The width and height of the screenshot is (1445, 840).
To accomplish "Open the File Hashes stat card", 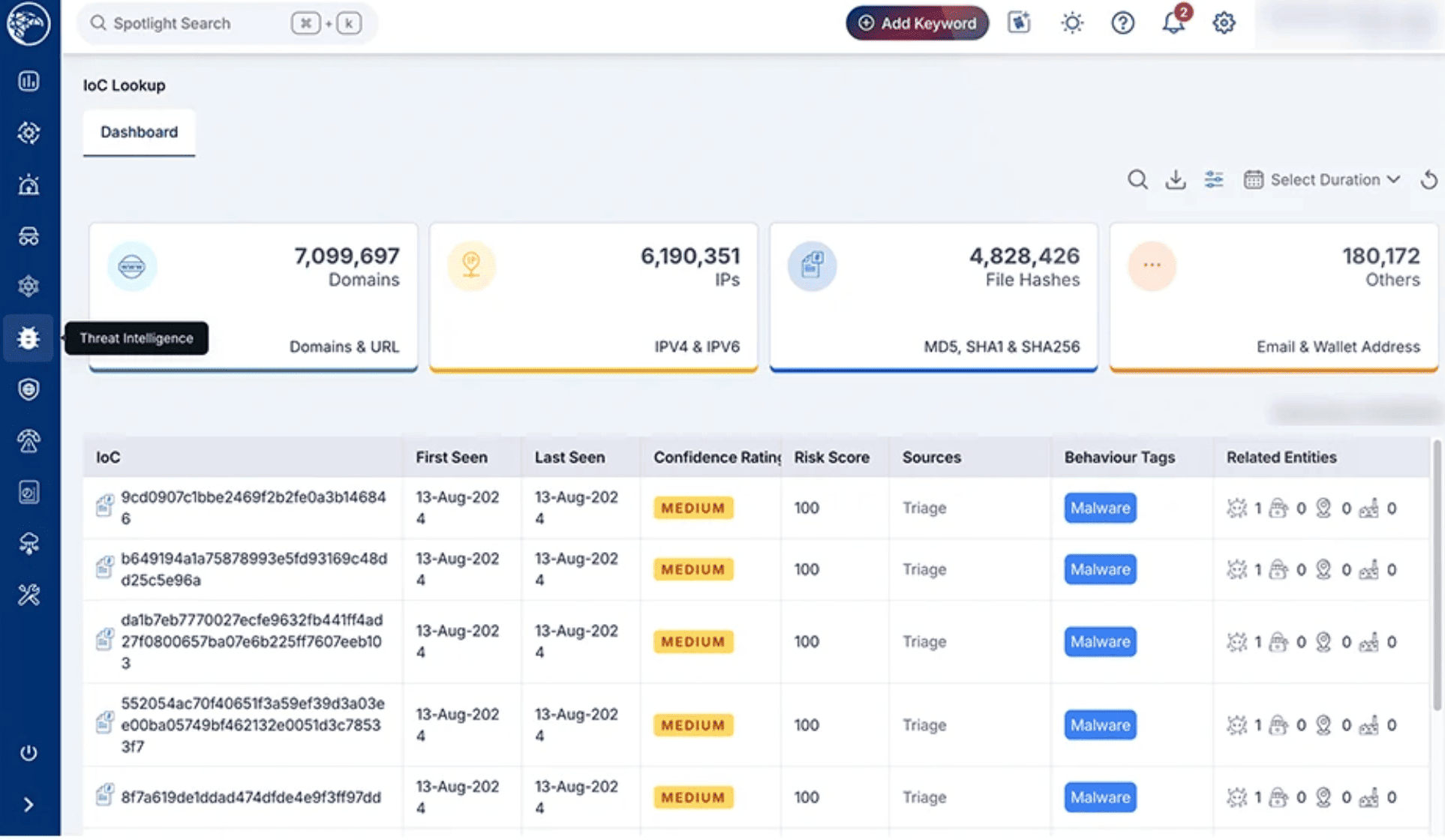I will (x=933, y=297).
